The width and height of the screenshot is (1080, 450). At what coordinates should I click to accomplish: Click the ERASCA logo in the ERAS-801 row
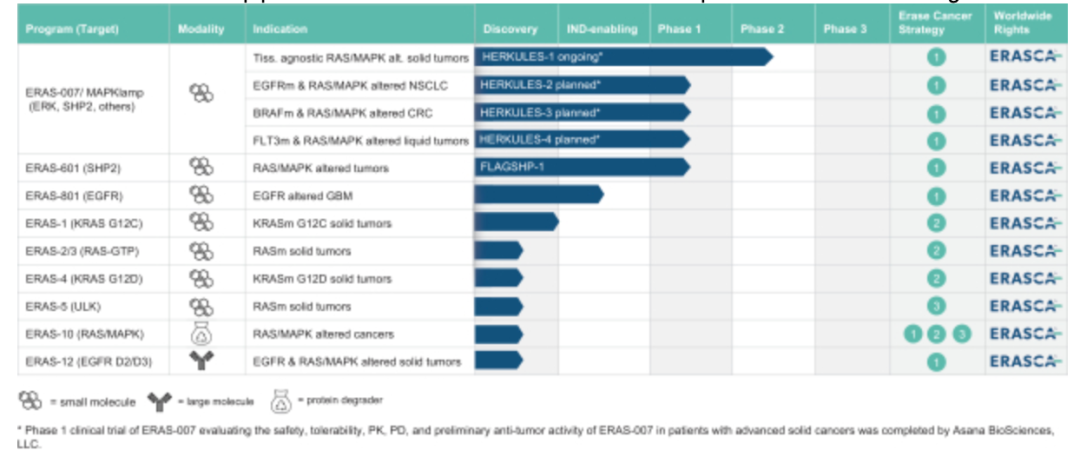click(x=1022, y=195)
